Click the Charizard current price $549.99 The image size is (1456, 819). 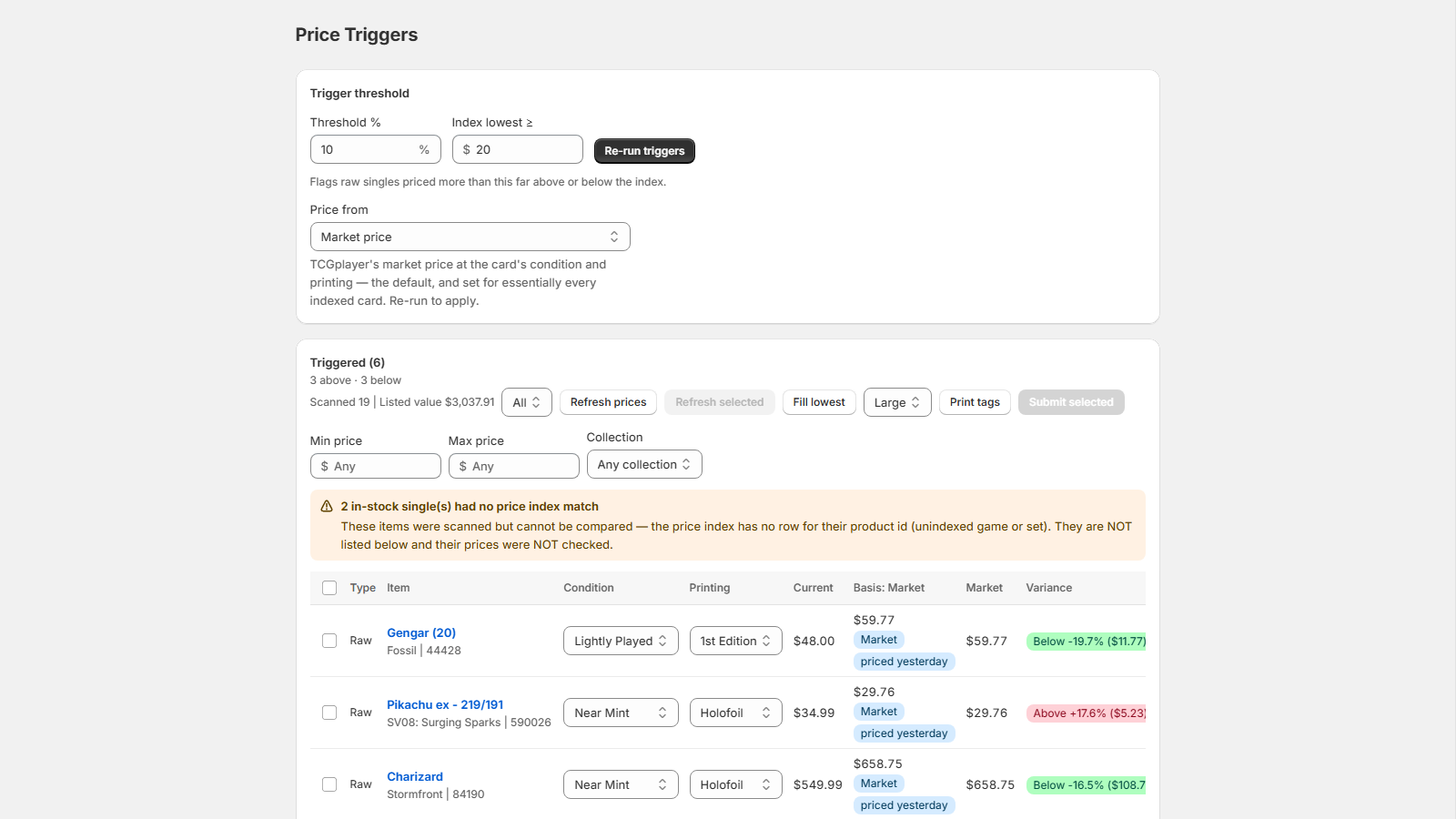817,784
